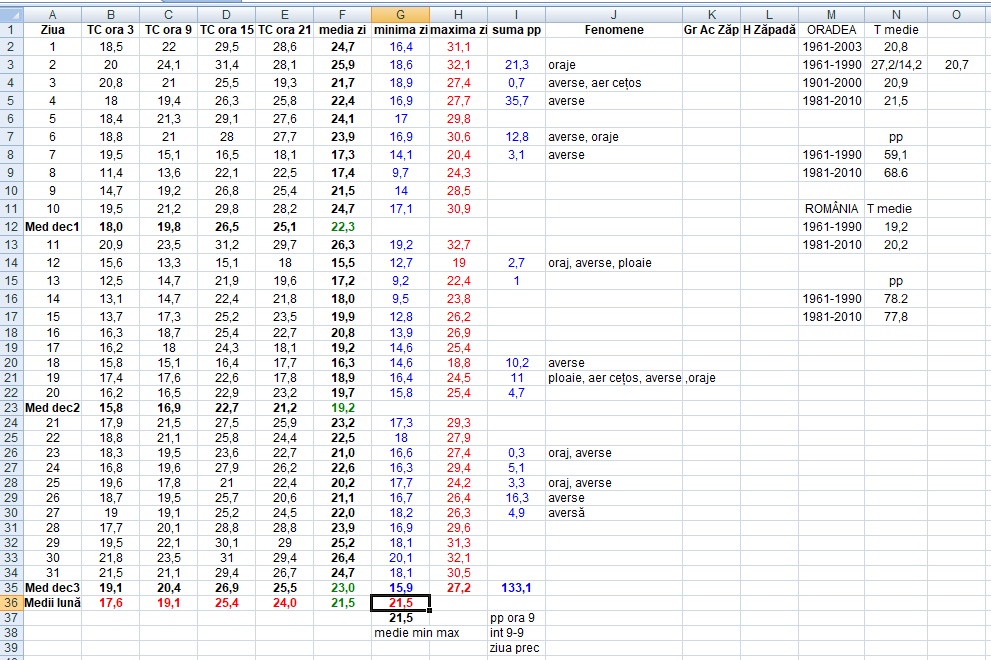991x660 pixels.
Task: Click the 'Med dec3' row label
Action: 52,588
